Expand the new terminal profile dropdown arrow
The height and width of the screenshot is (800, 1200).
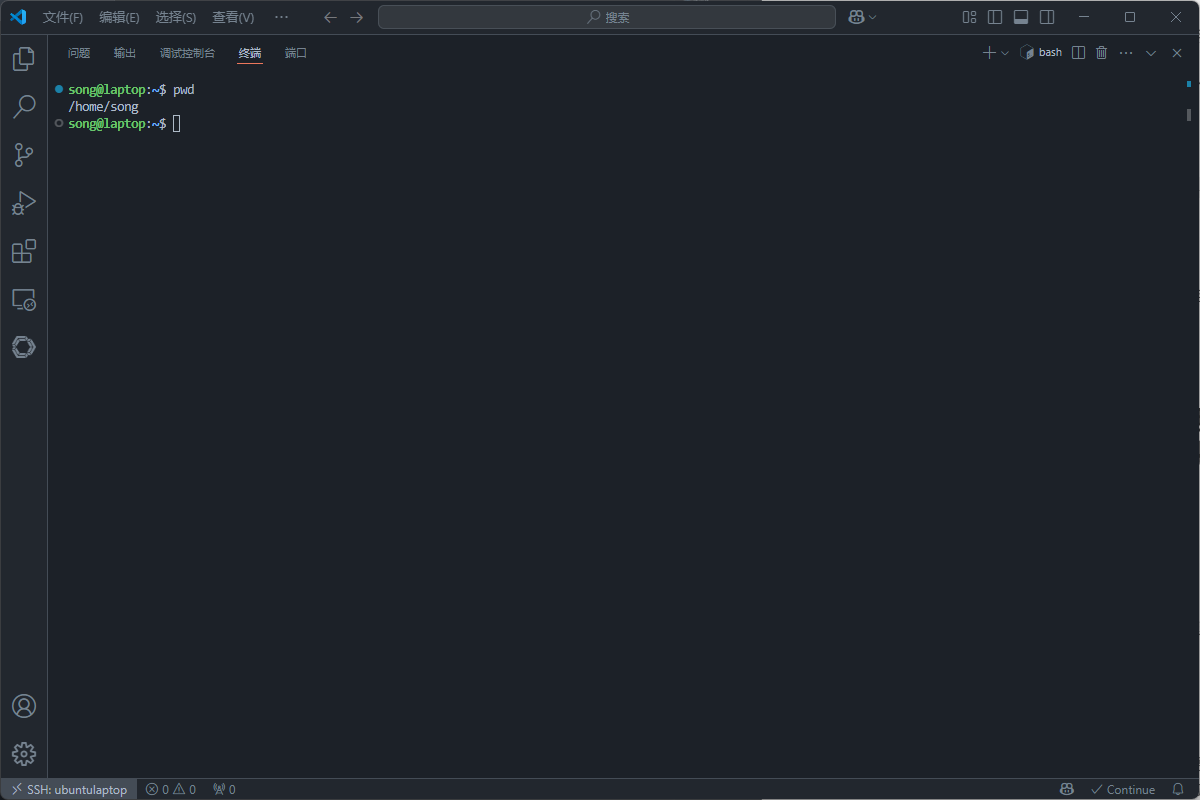tap(1005, 53)
